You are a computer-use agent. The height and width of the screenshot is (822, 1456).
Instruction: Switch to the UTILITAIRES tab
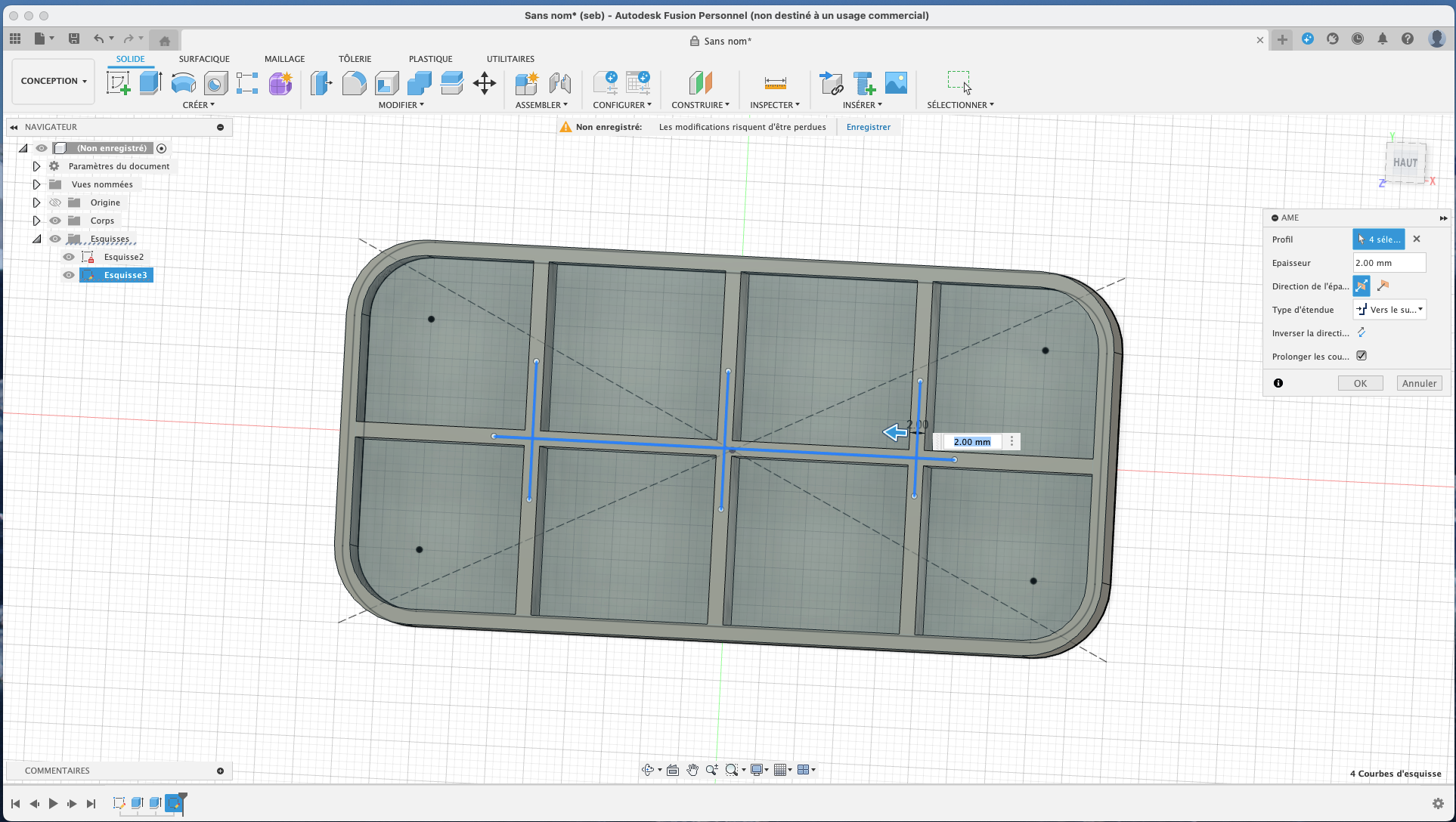510,59
